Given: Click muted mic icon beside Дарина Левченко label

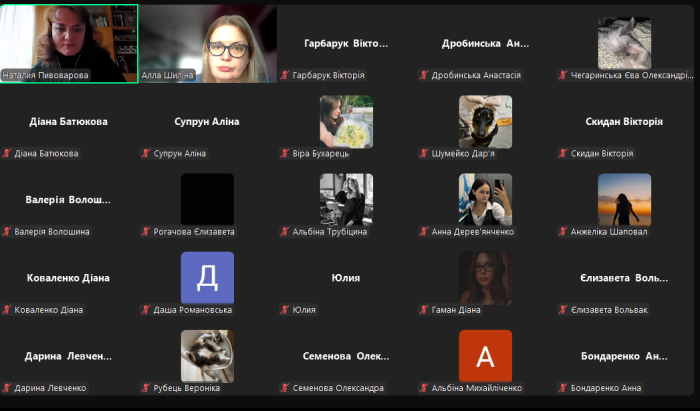Looking at the screenshot, I should tap(7, 388).
